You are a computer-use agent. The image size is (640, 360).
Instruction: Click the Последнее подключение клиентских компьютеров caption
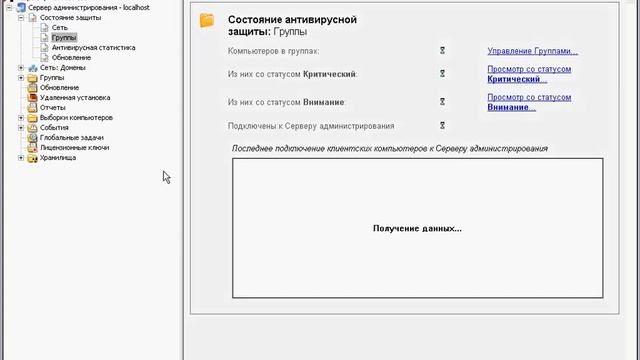click(x=390, y=149)
